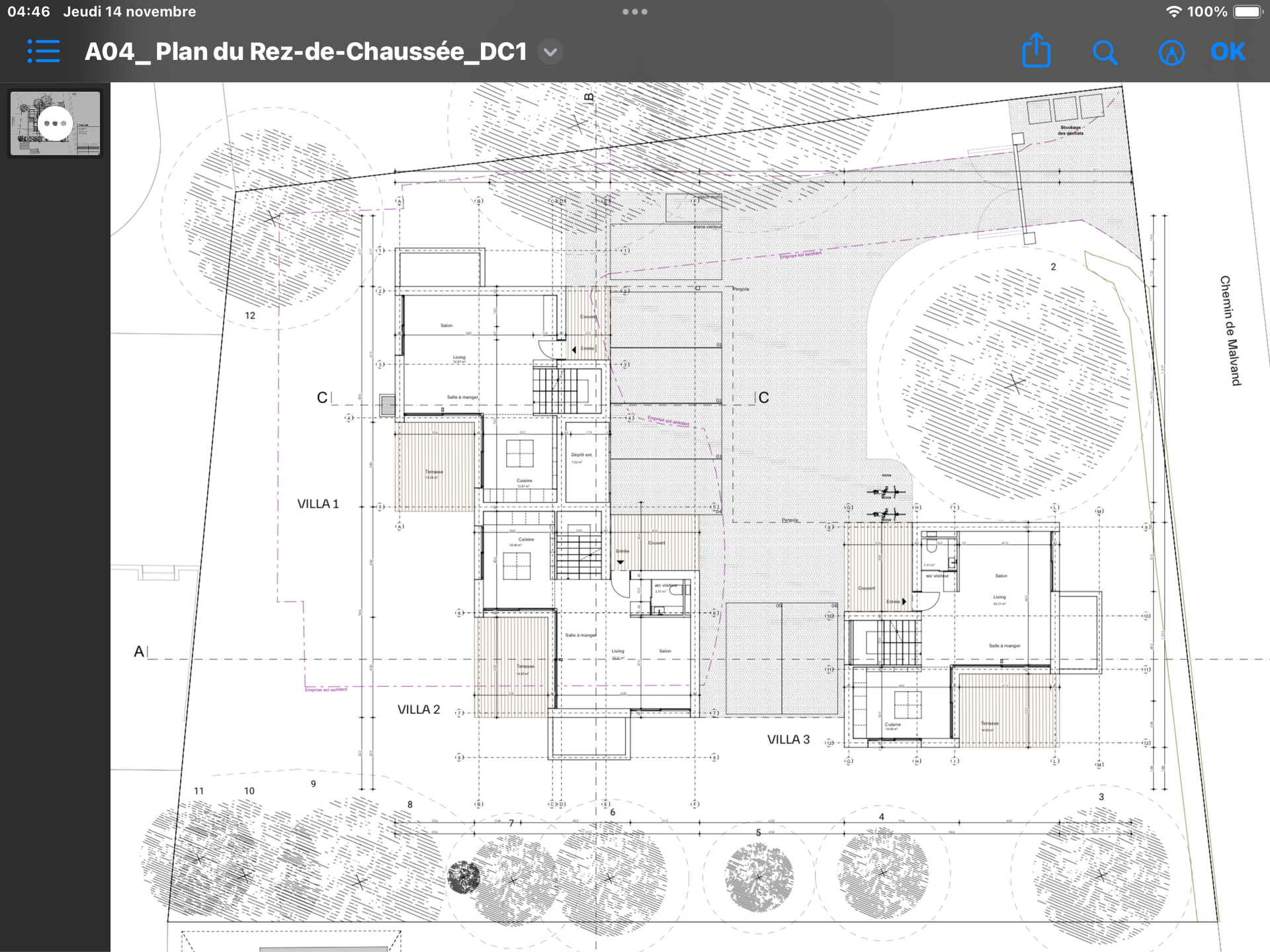Tap the VILLA 2 label on the plan
Screen dimensions: 1270x952
(419, 709)
